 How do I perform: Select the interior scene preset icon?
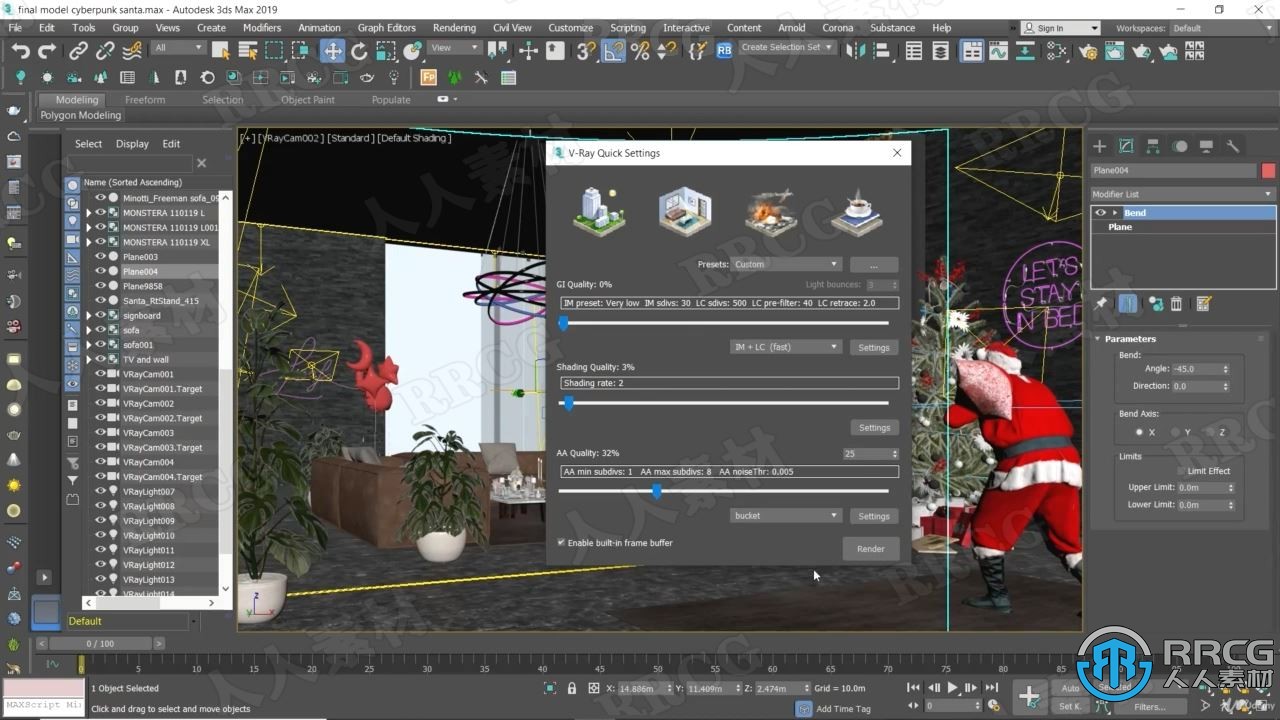[685, 210]
